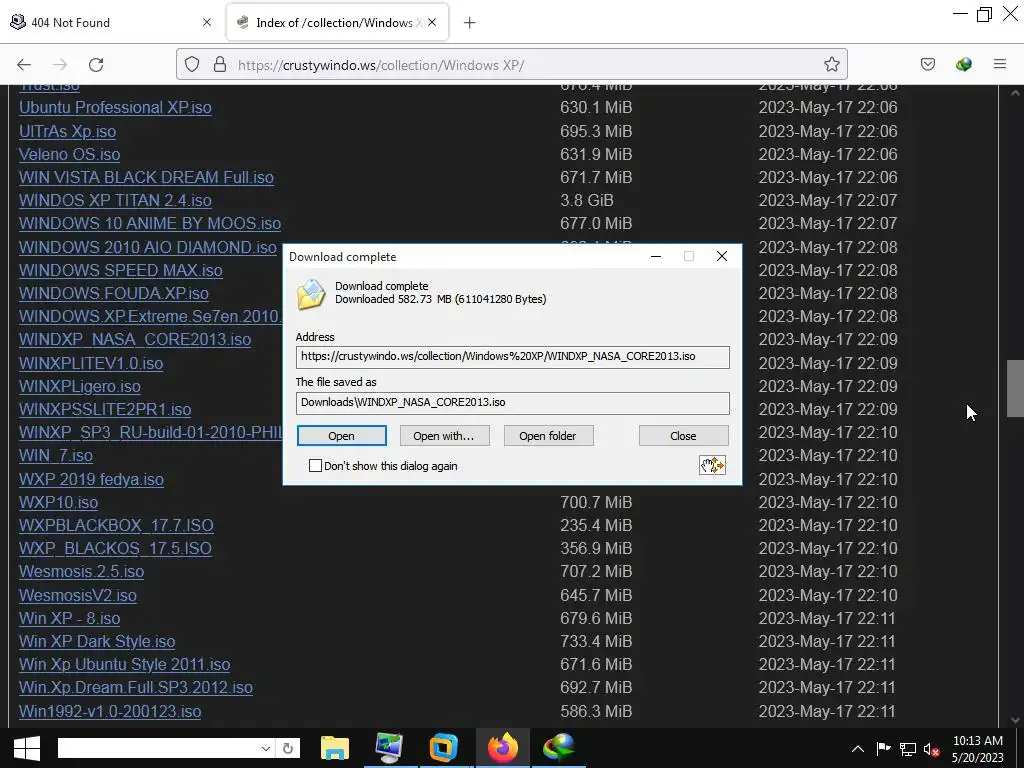
Task: Click the folder icon in Download complete dialog
Action: [x=311, y=294]
